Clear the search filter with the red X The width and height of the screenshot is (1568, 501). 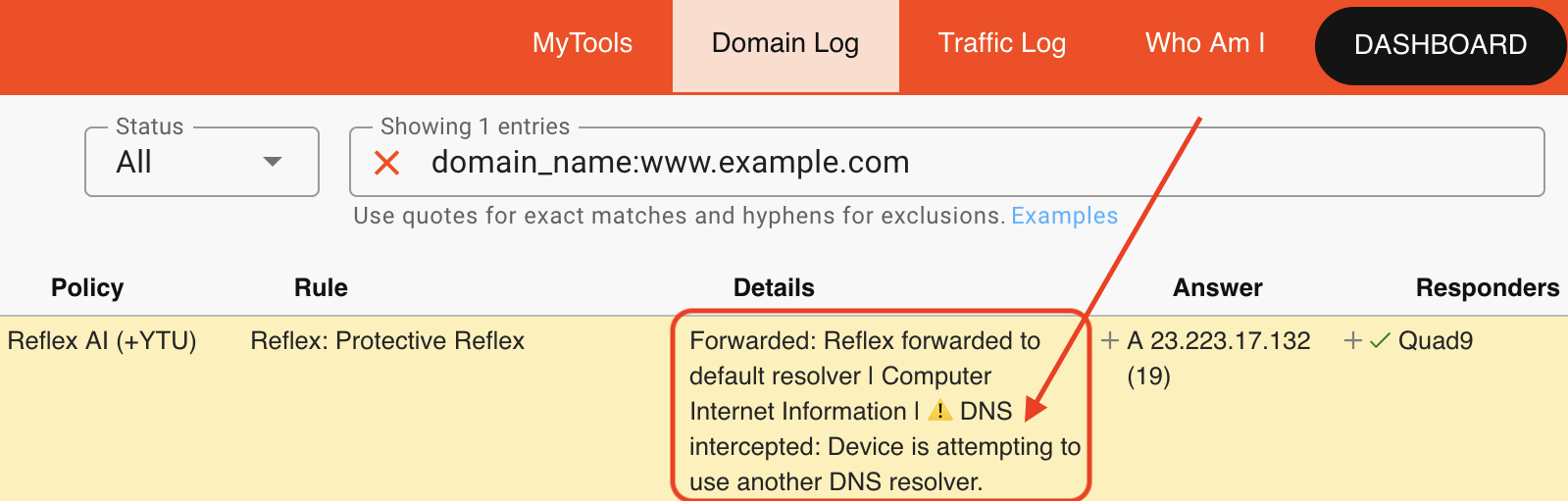[387, 163]
